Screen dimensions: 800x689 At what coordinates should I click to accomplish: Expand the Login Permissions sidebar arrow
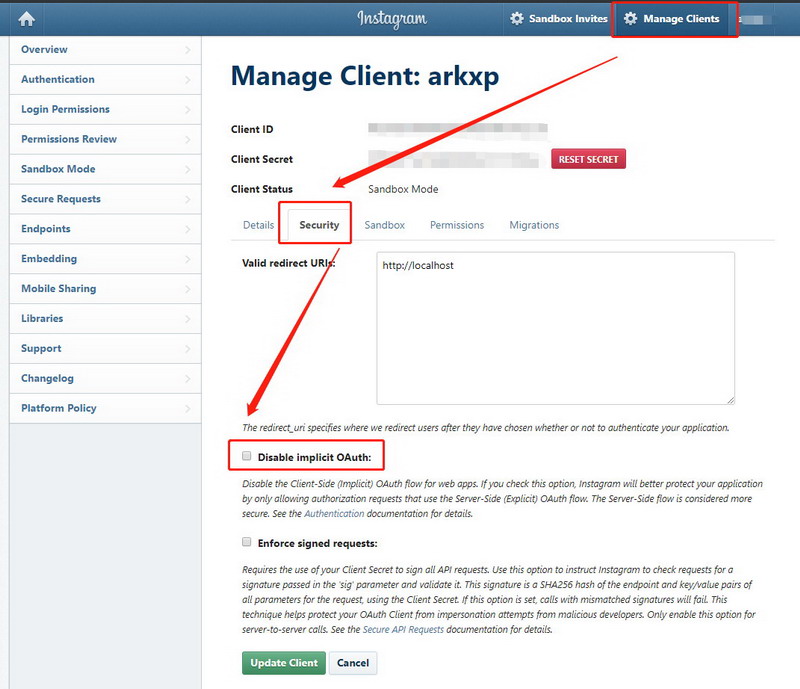188,109
